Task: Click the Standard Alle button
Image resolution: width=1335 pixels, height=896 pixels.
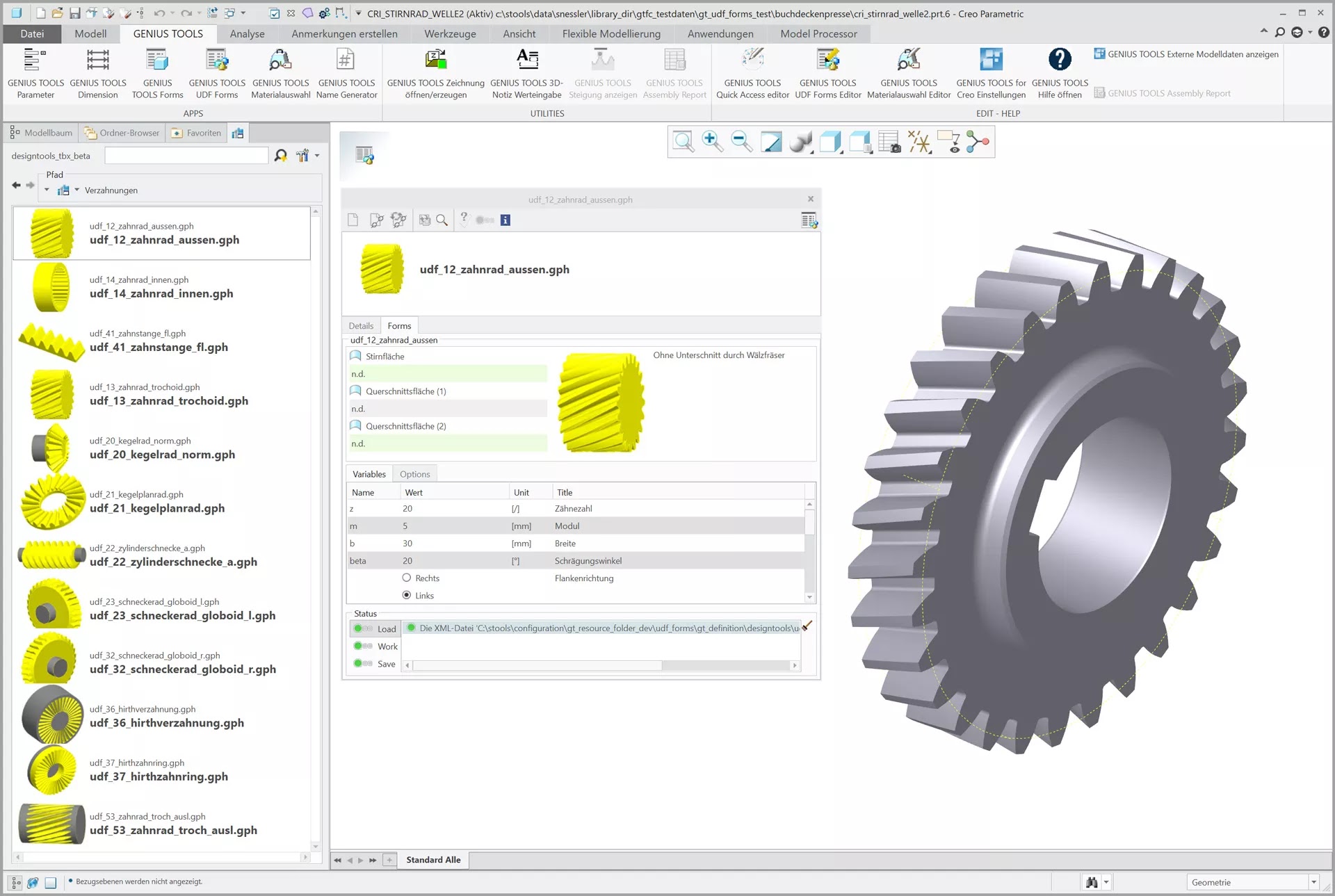Action: (x=433, y=860)
